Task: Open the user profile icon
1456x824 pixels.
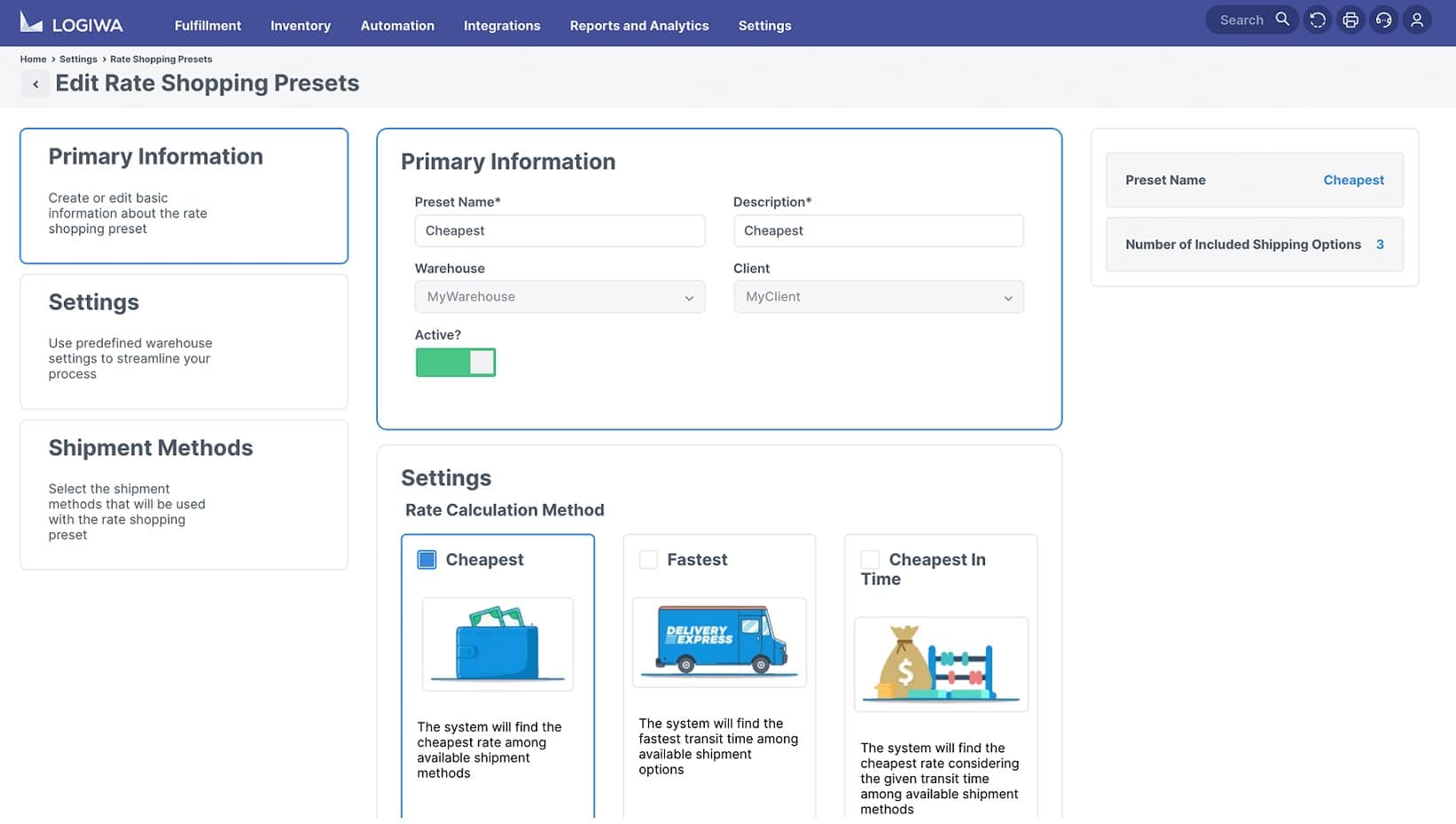Action: pyautogui.click(x=1417, y=20)
